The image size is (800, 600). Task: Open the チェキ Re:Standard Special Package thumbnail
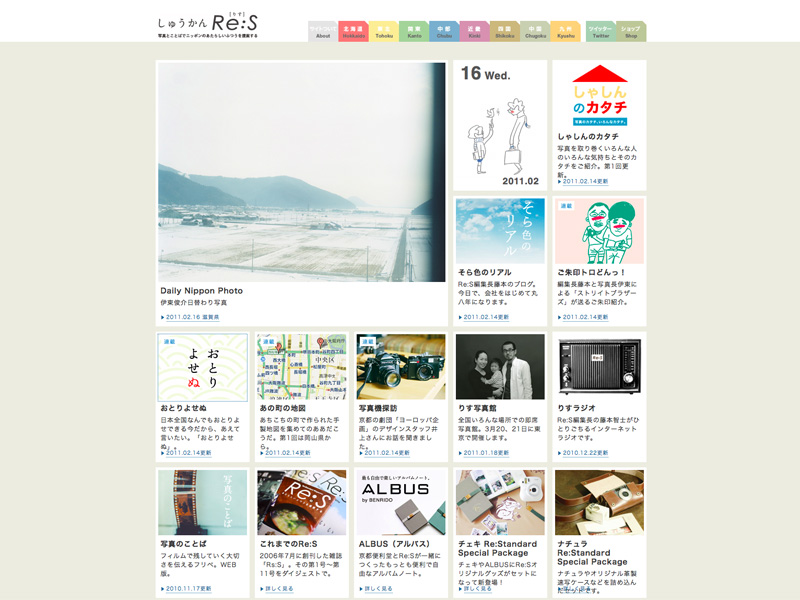pos(500,503)
